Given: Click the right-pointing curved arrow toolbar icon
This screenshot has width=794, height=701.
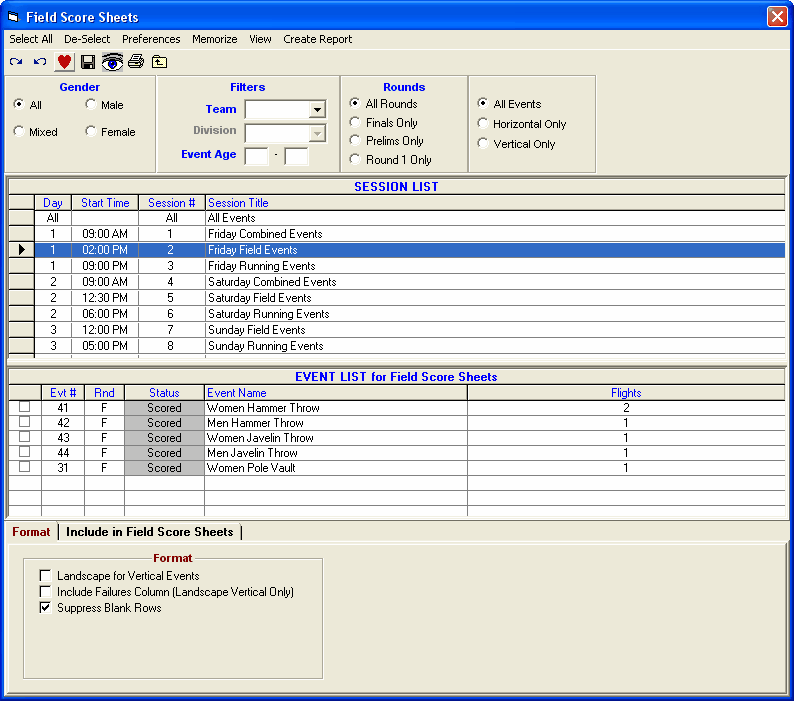Looking at the screenshot, I should (x=16, y=62).
